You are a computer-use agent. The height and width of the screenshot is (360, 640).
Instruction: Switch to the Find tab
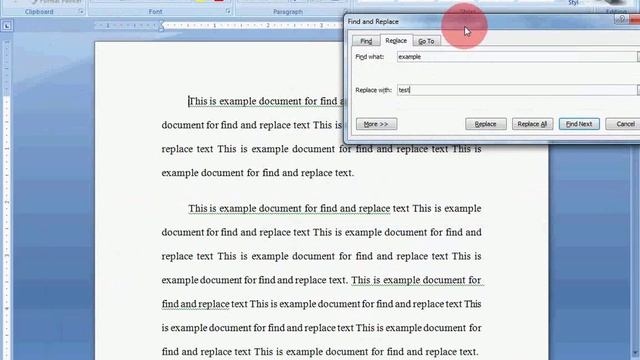tap(366, 41)
